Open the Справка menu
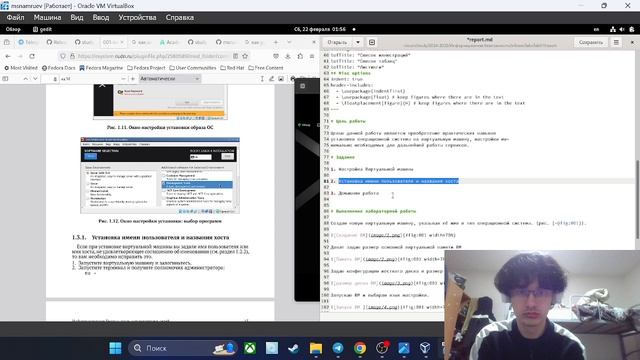Viewport: 640px width, 360px height. [x=180, y=18]
